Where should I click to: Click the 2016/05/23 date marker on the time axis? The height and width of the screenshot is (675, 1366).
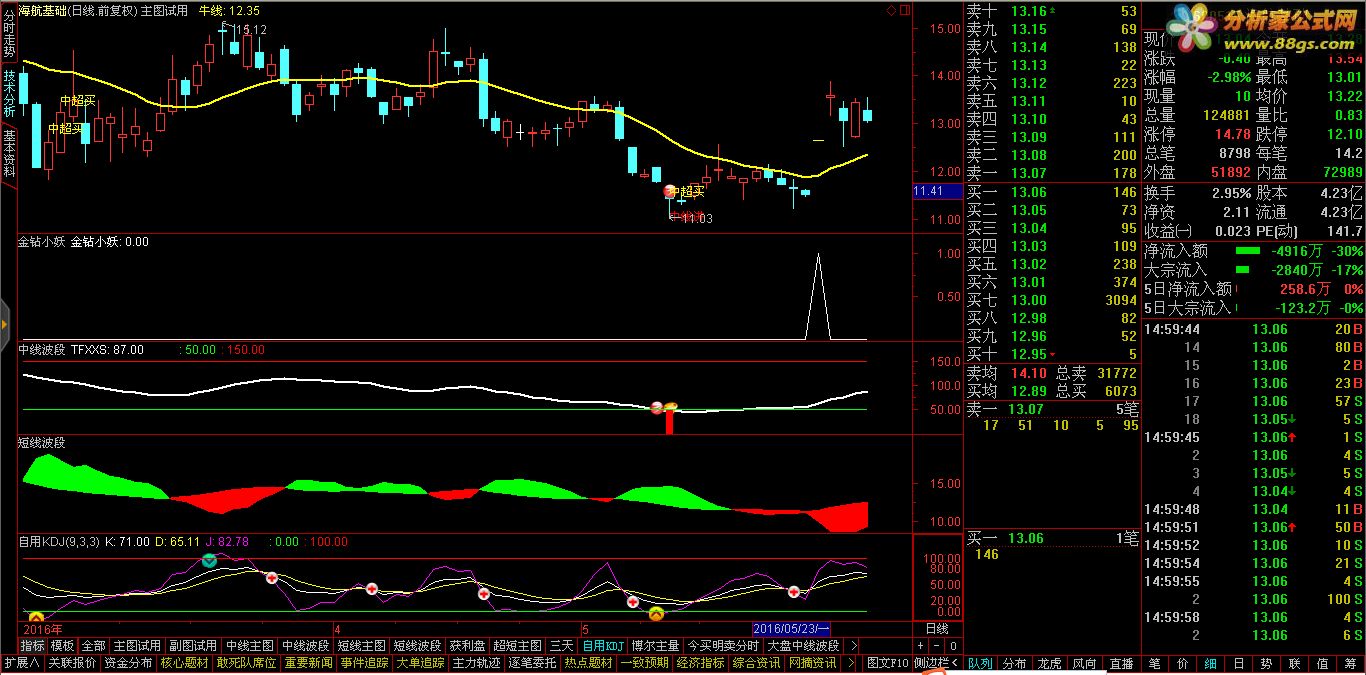(x=792, y=629)
